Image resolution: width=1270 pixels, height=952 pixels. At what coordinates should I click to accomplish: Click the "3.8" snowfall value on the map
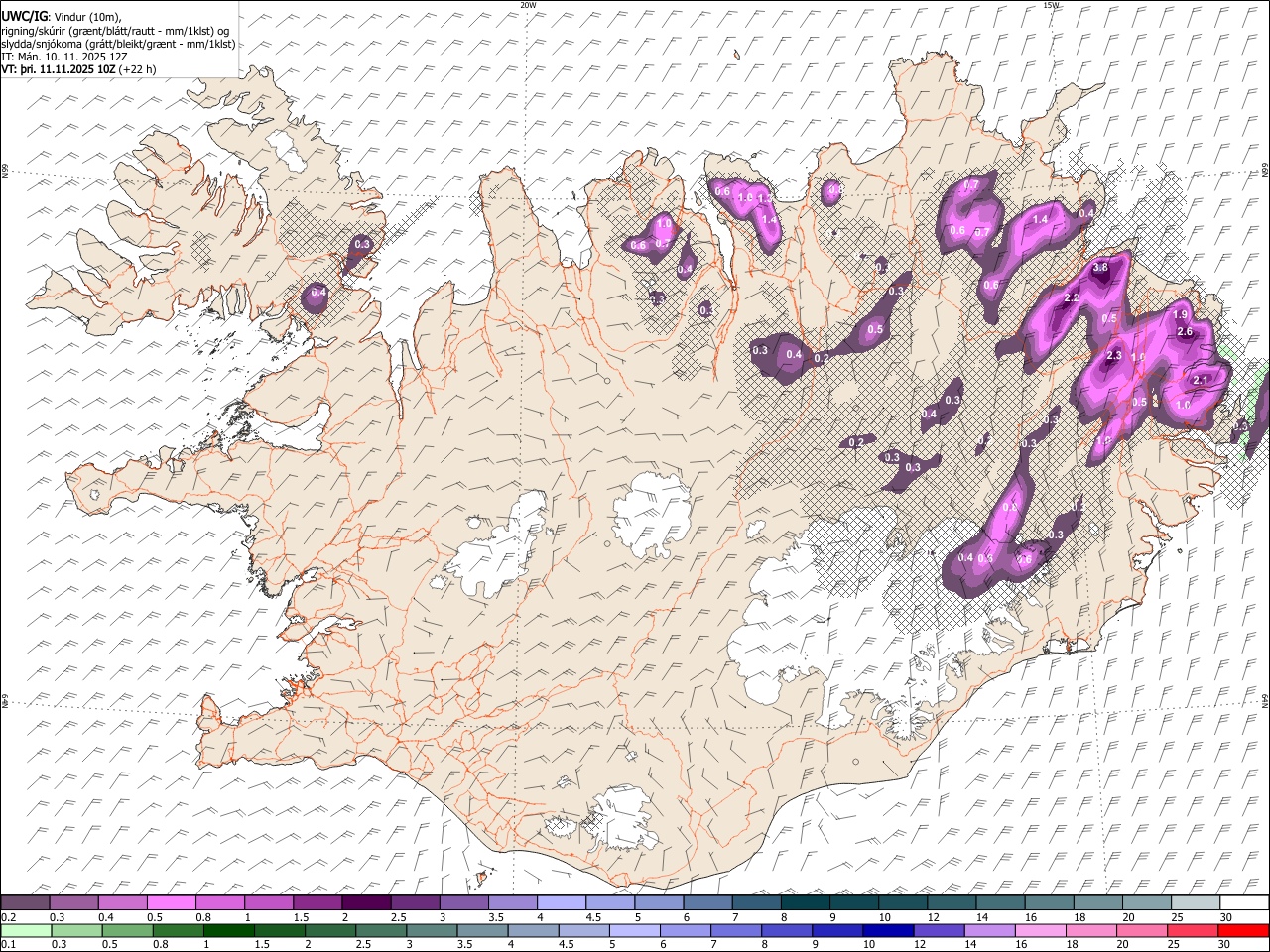pos(1100,268)
